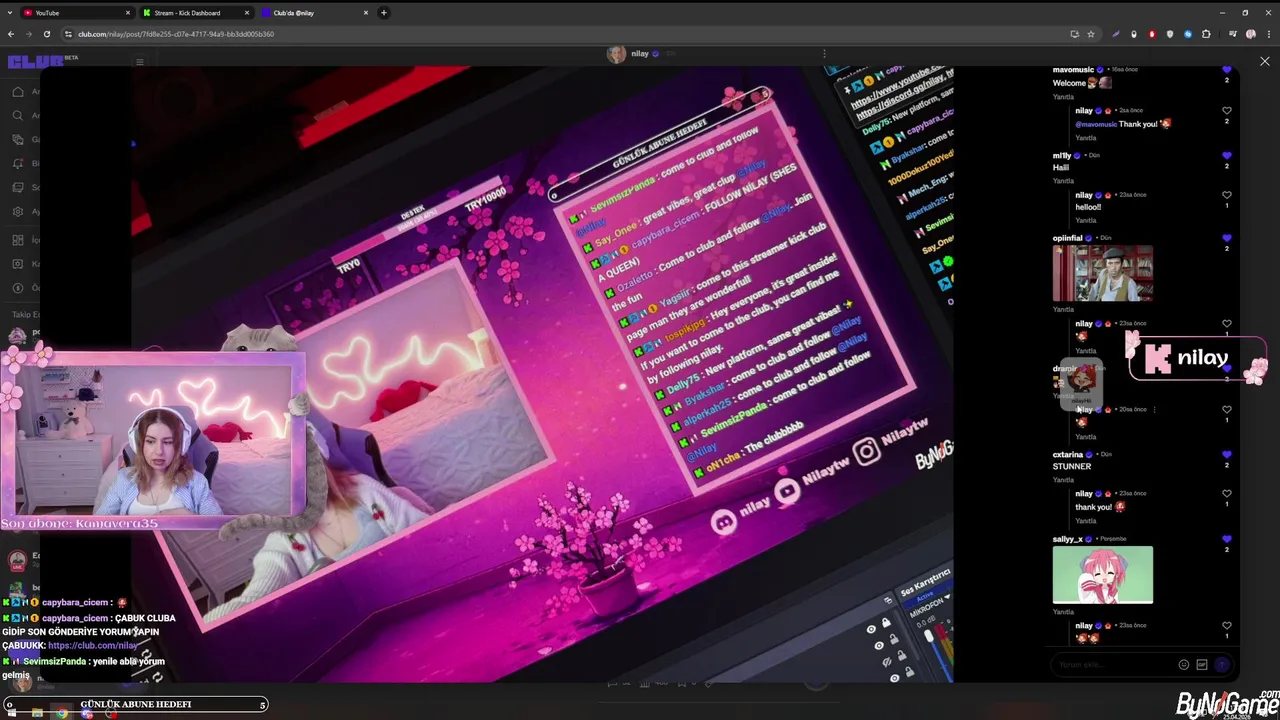Like nilay's 20sa önce reply heart

pos(1227,410)
